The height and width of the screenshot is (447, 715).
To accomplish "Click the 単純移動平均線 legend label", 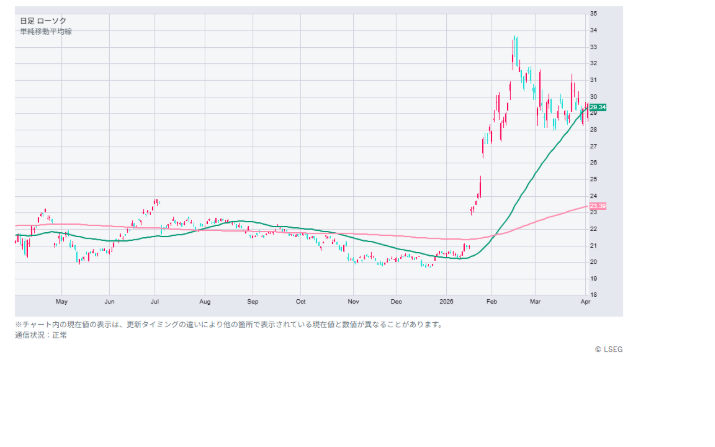I will [46, 31].
